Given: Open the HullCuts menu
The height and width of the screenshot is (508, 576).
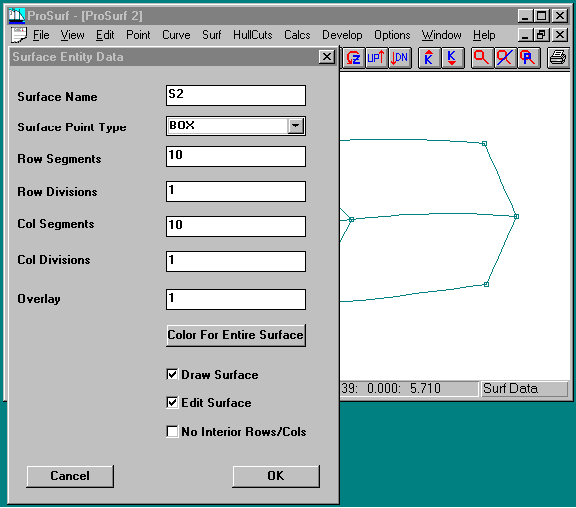Looking at the screenshot, I should pyautogui.click(x=253, y=35).
